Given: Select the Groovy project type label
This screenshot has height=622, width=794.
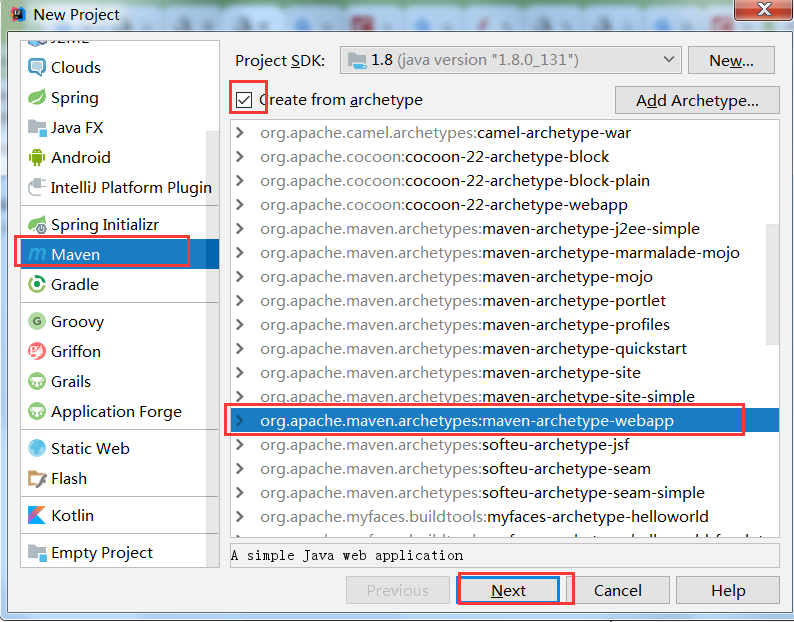Looking at the screenshot, I should point(77,322).
